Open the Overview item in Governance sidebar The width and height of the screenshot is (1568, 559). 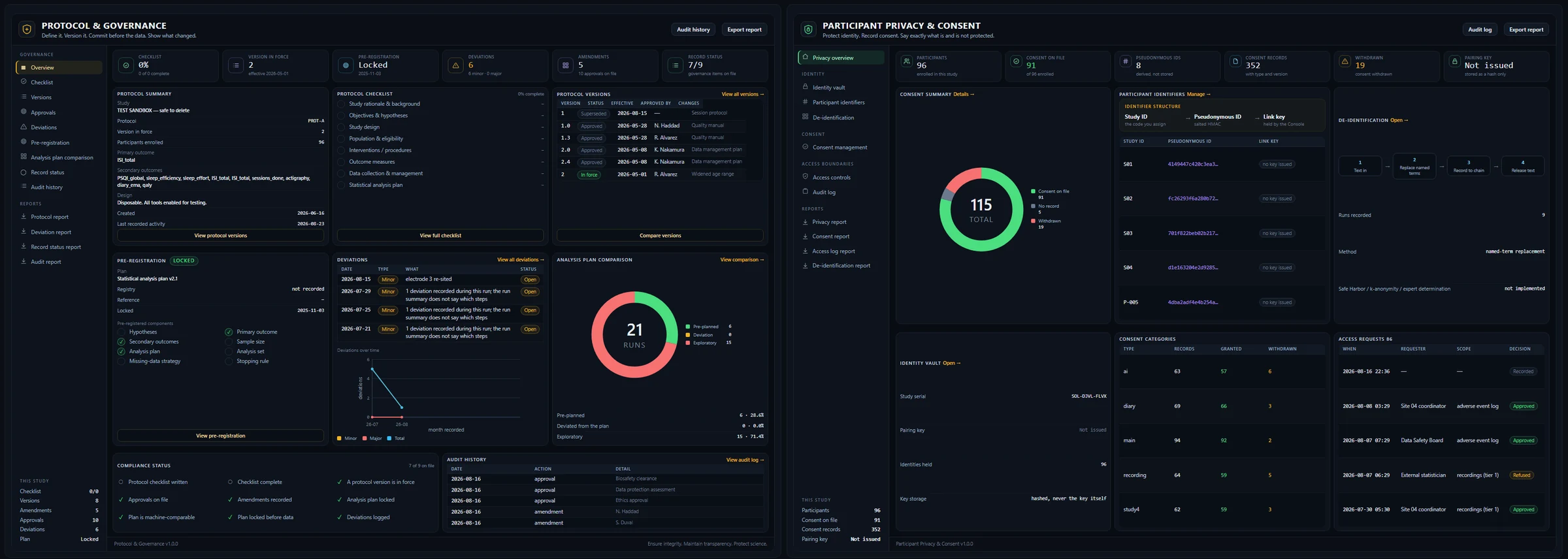pos(59,67)
